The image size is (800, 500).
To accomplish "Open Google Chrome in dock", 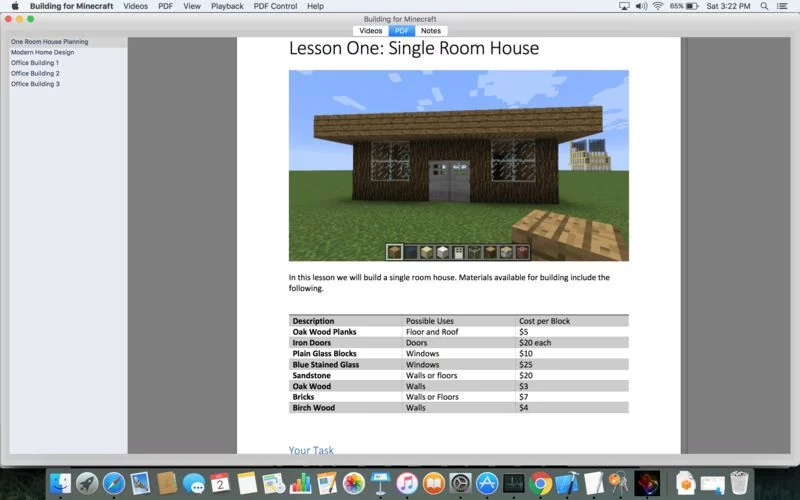I will point(540,483).
